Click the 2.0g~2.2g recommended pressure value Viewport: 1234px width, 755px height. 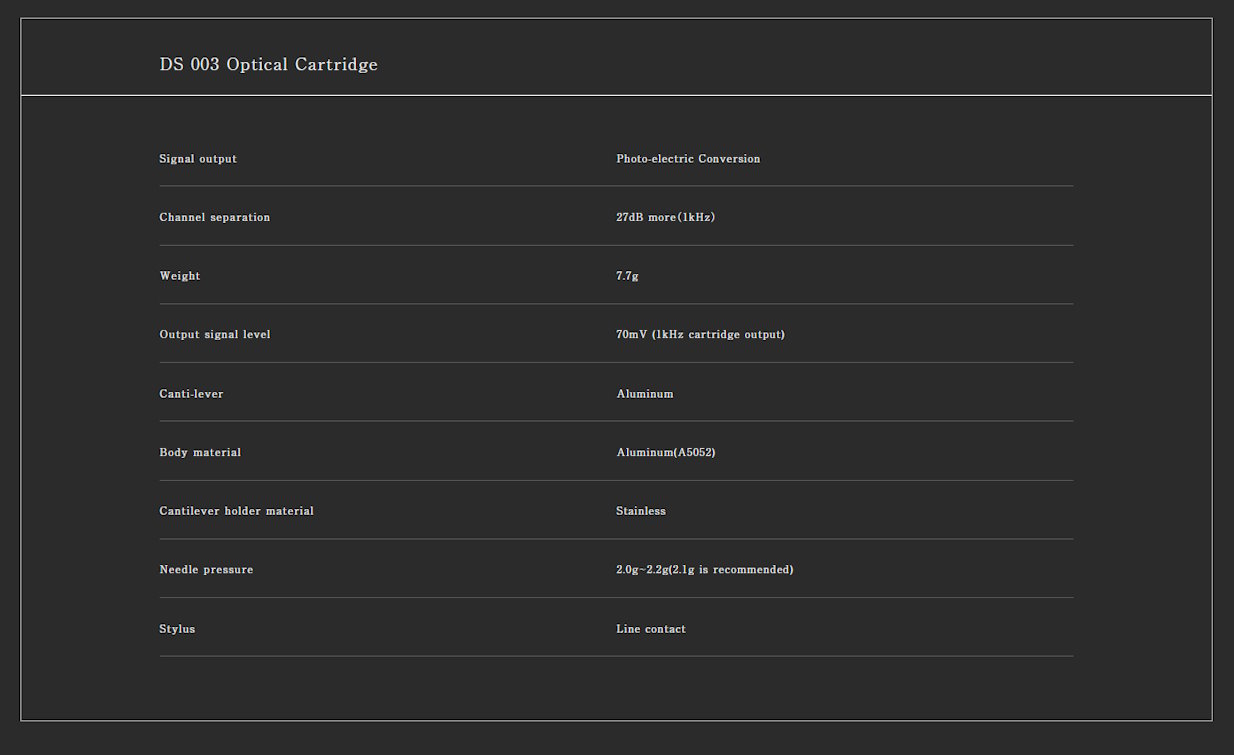[x=704, y=570]
